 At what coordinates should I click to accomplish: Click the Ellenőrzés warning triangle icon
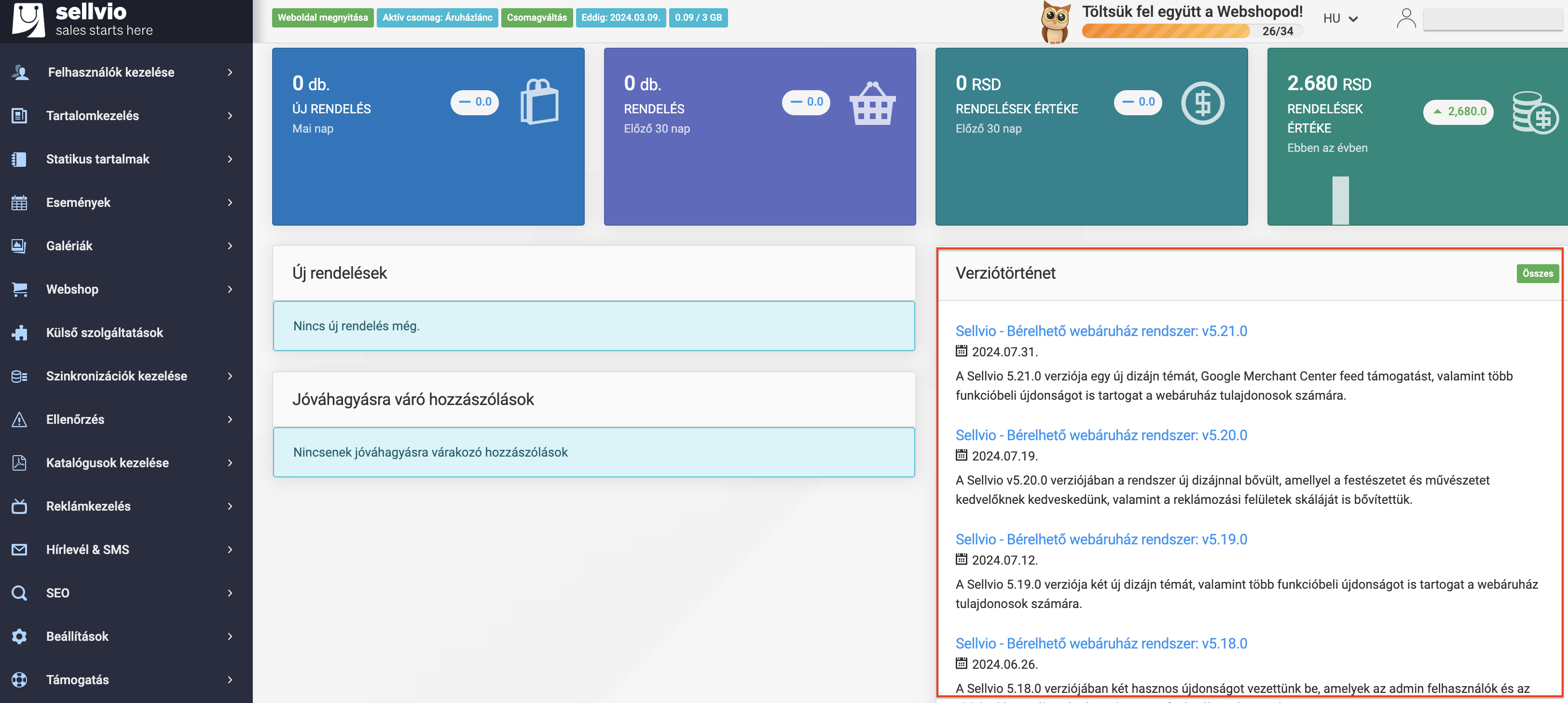tap(19, 419)
